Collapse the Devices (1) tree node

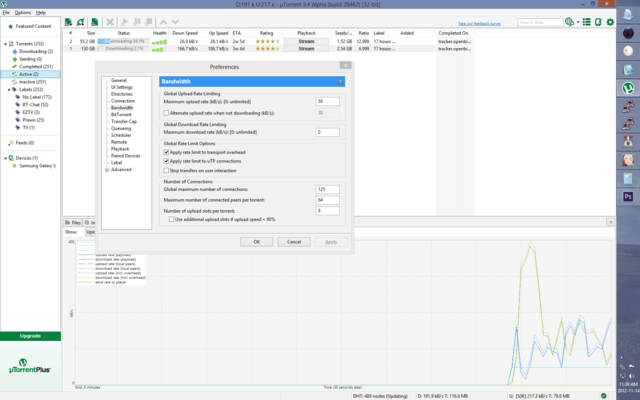[5, 158]
